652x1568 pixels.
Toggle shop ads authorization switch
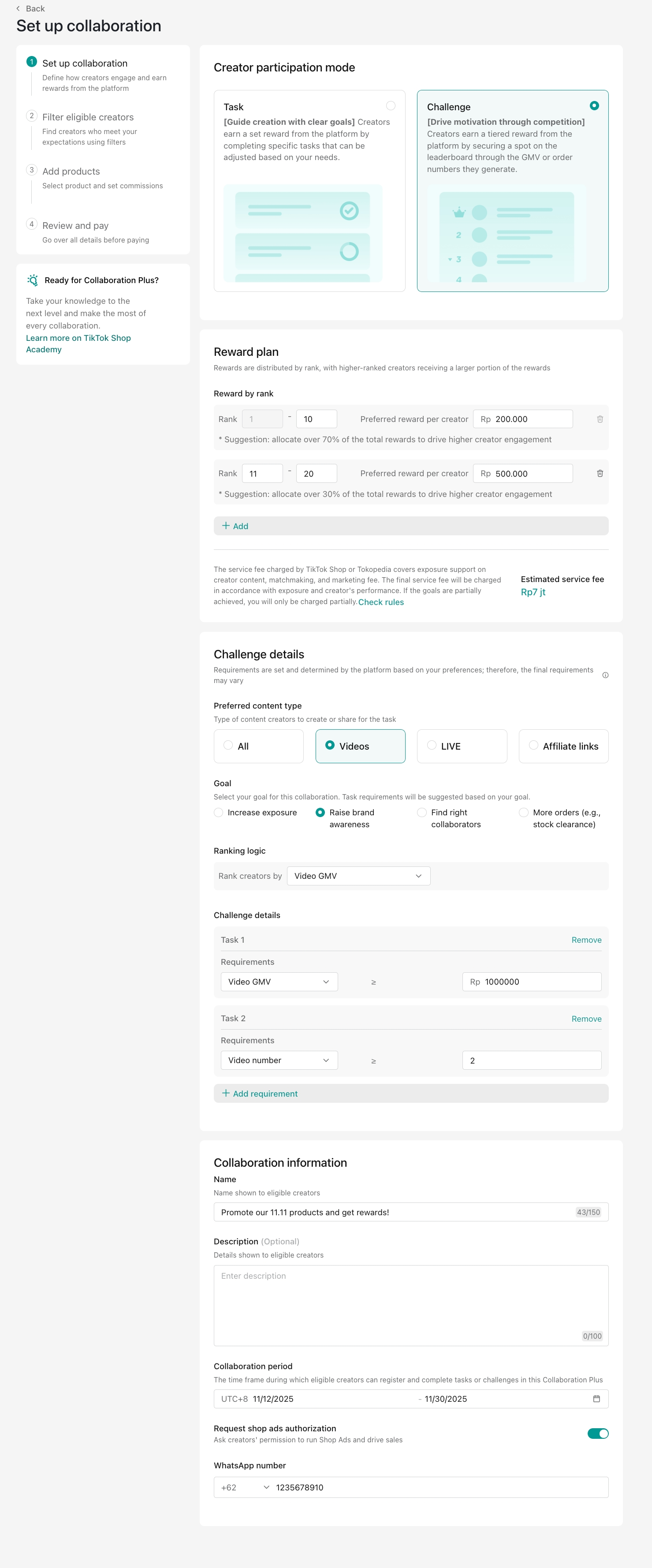tap(597, 1434)
